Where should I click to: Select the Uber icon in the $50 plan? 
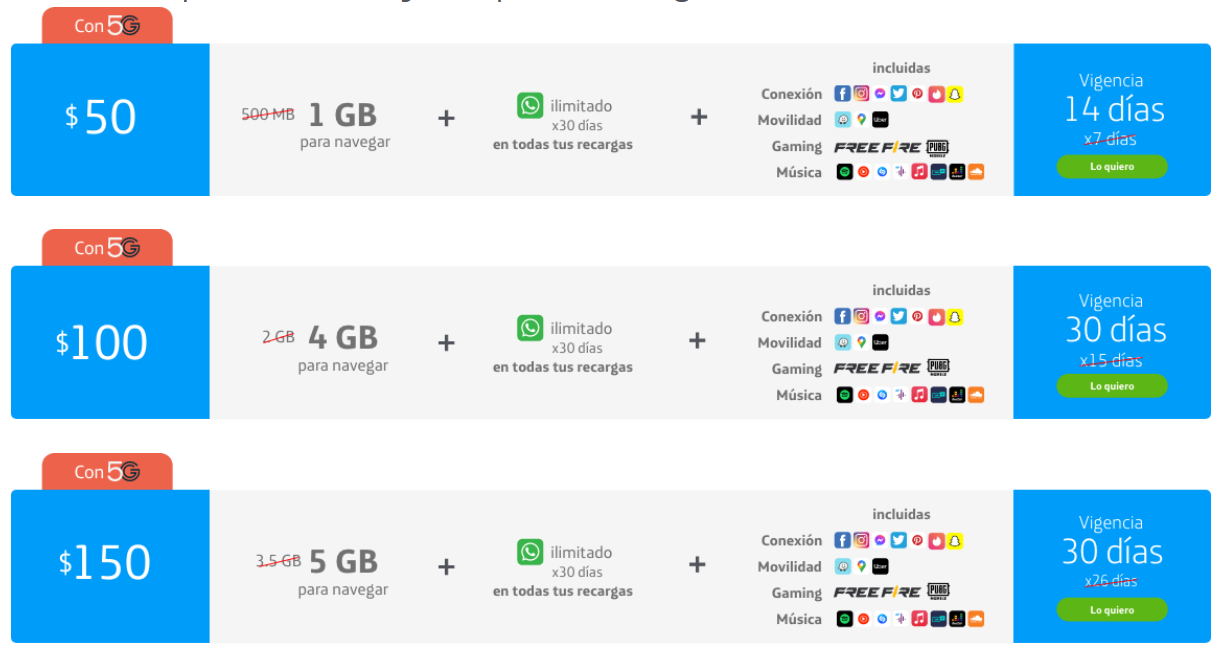[x=880, y=120]
